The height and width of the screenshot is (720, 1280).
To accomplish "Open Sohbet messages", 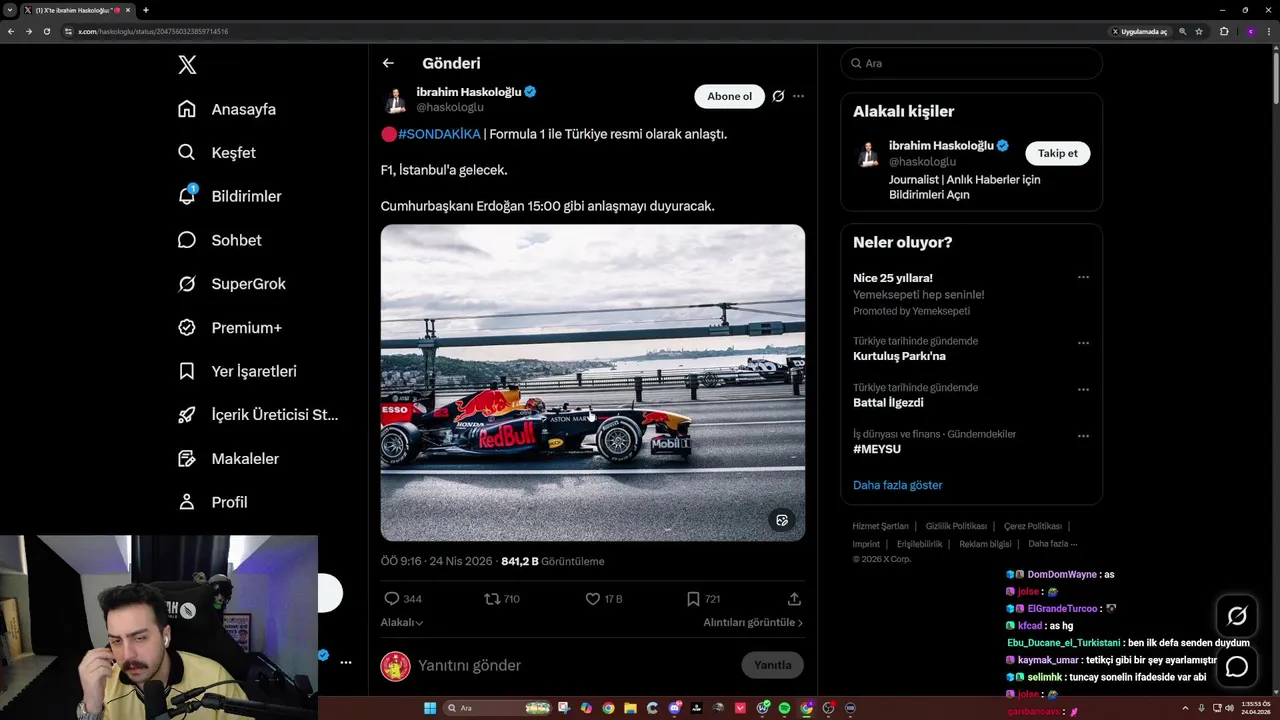I will pyautogui.click(x=219, y=240).
